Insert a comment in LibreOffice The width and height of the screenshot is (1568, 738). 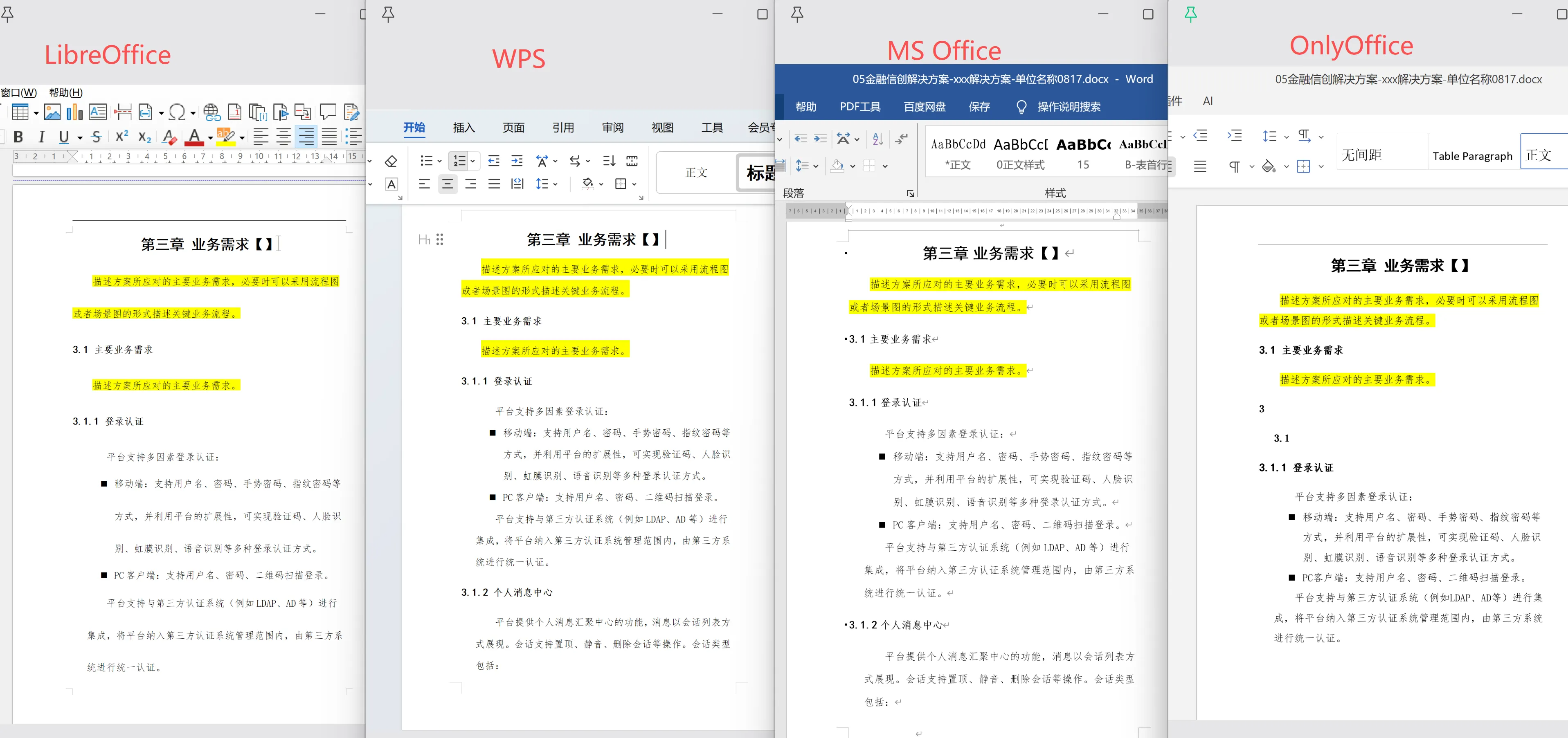[x=328, y=112]
